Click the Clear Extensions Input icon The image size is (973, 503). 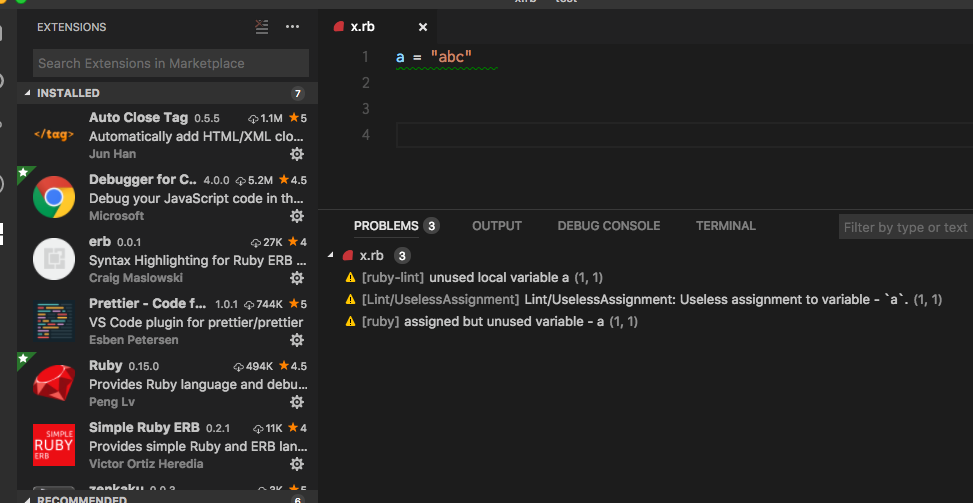coord(262,27)
